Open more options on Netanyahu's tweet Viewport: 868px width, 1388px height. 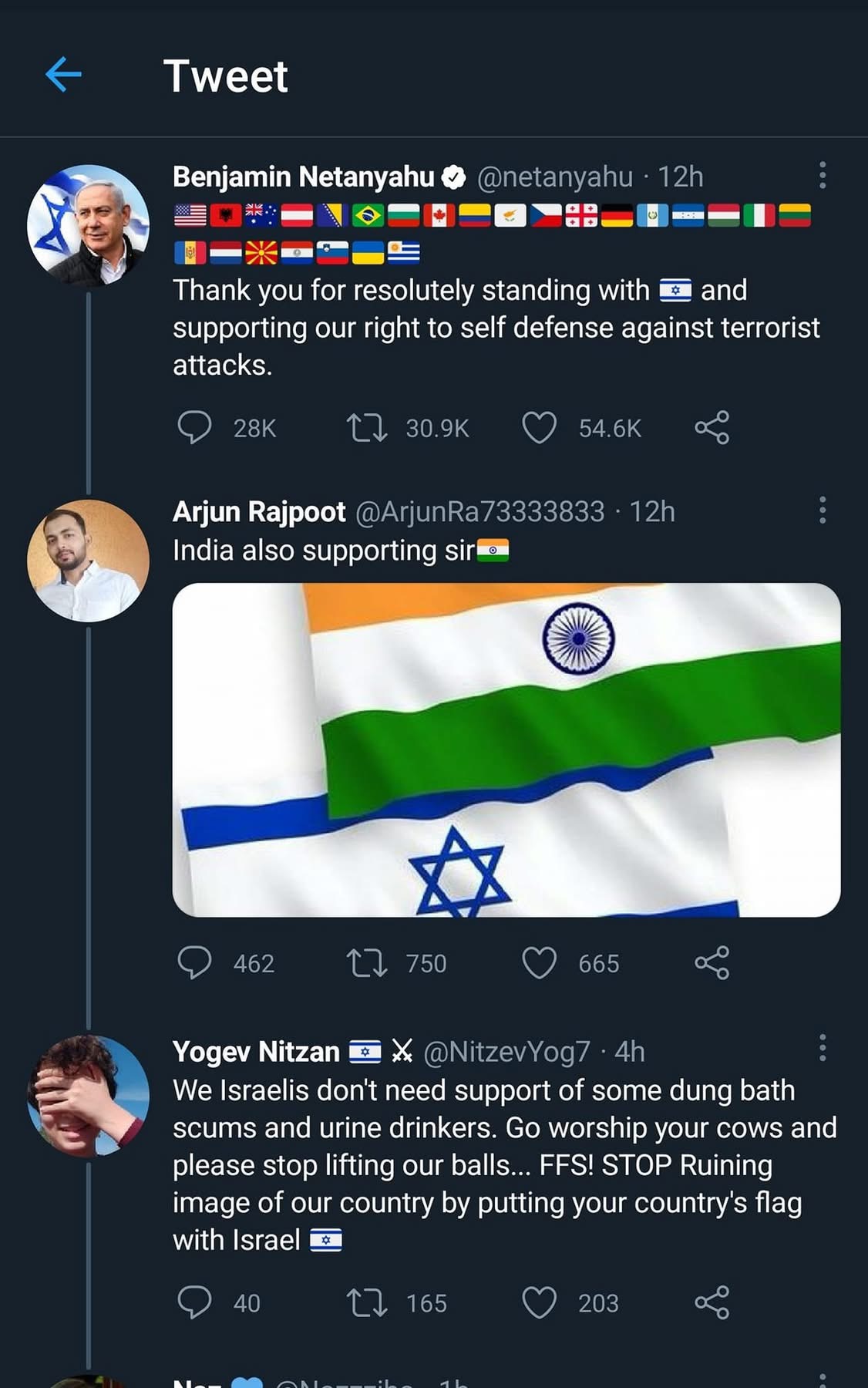pos(823,176)
